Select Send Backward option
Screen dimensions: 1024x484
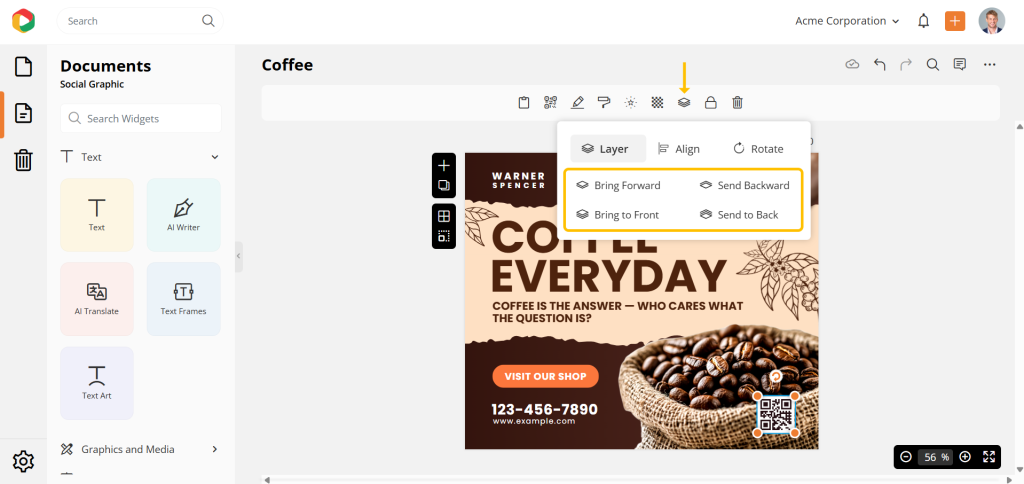click(744, 186)
